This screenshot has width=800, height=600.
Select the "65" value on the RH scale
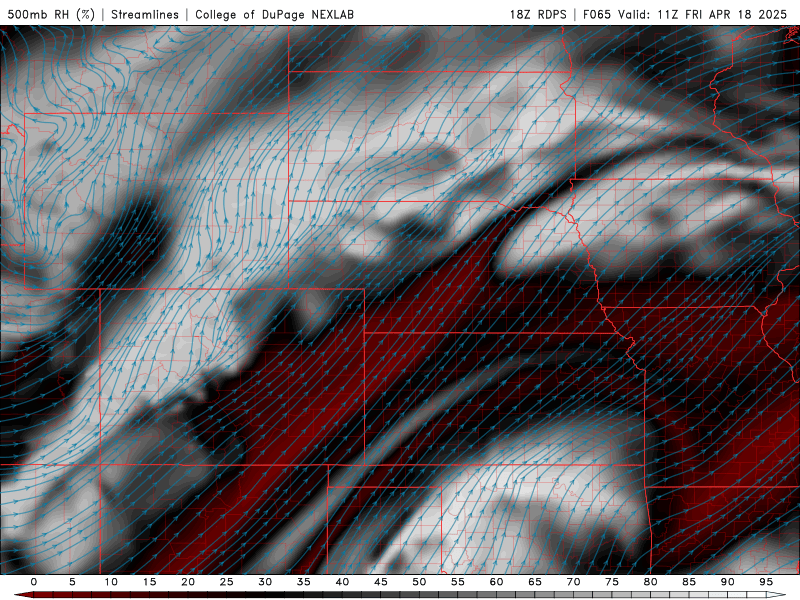pyautogui.click(x=535, y=582)
